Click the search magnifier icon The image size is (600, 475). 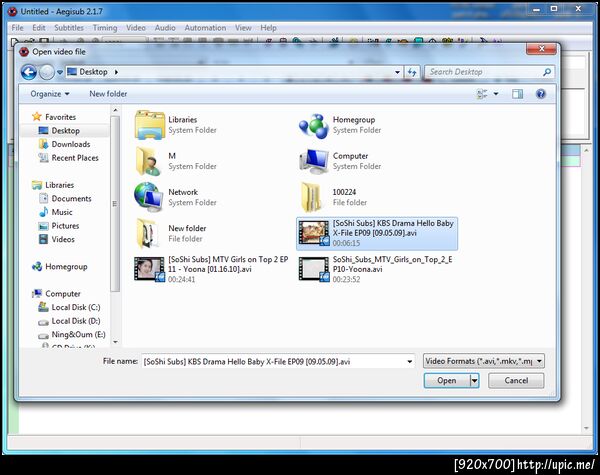pyautogui.click(x=547, y=72)
